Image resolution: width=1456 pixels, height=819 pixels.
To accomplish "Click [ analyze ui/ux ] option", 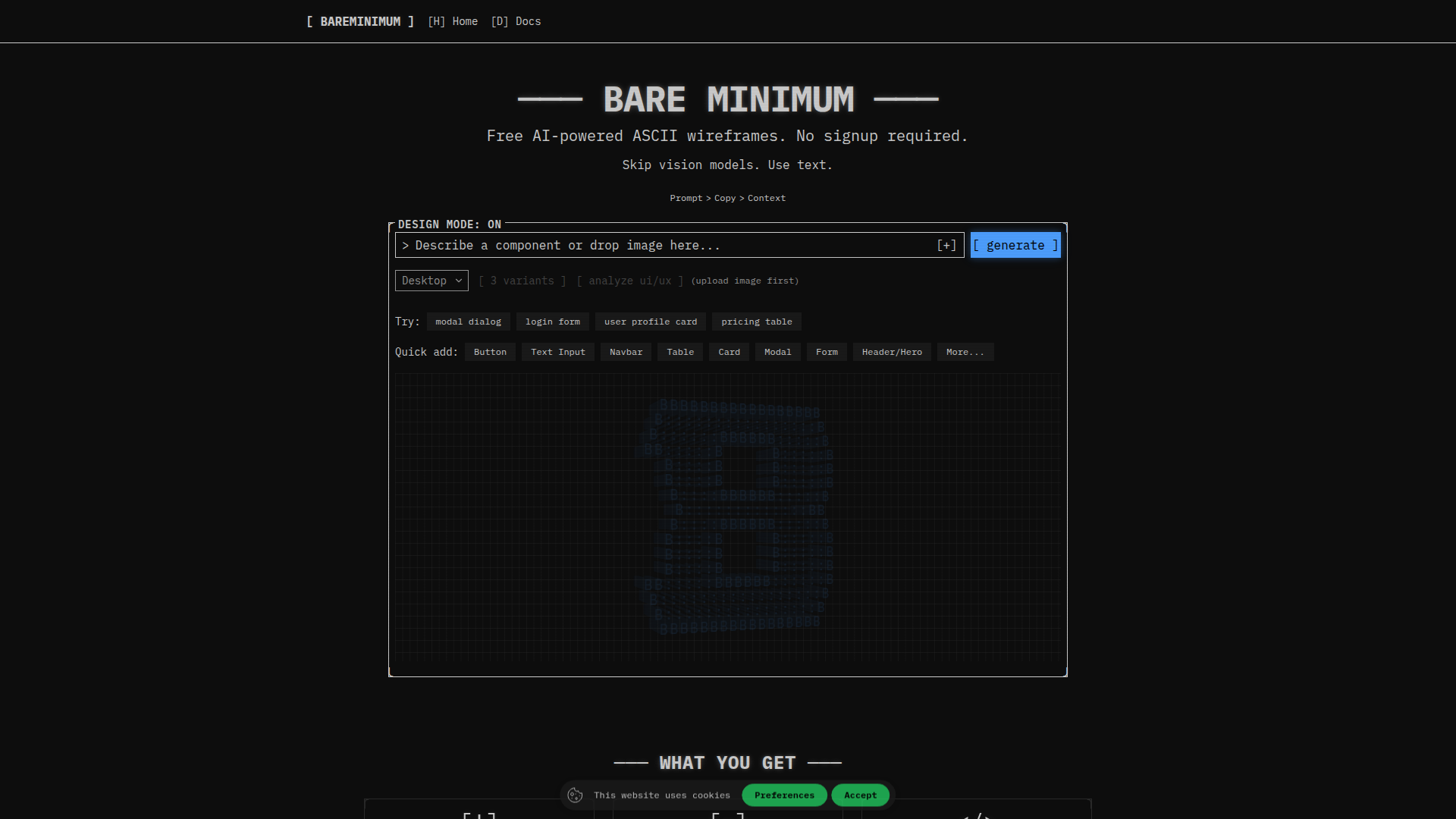I will [x=629, y=281].
